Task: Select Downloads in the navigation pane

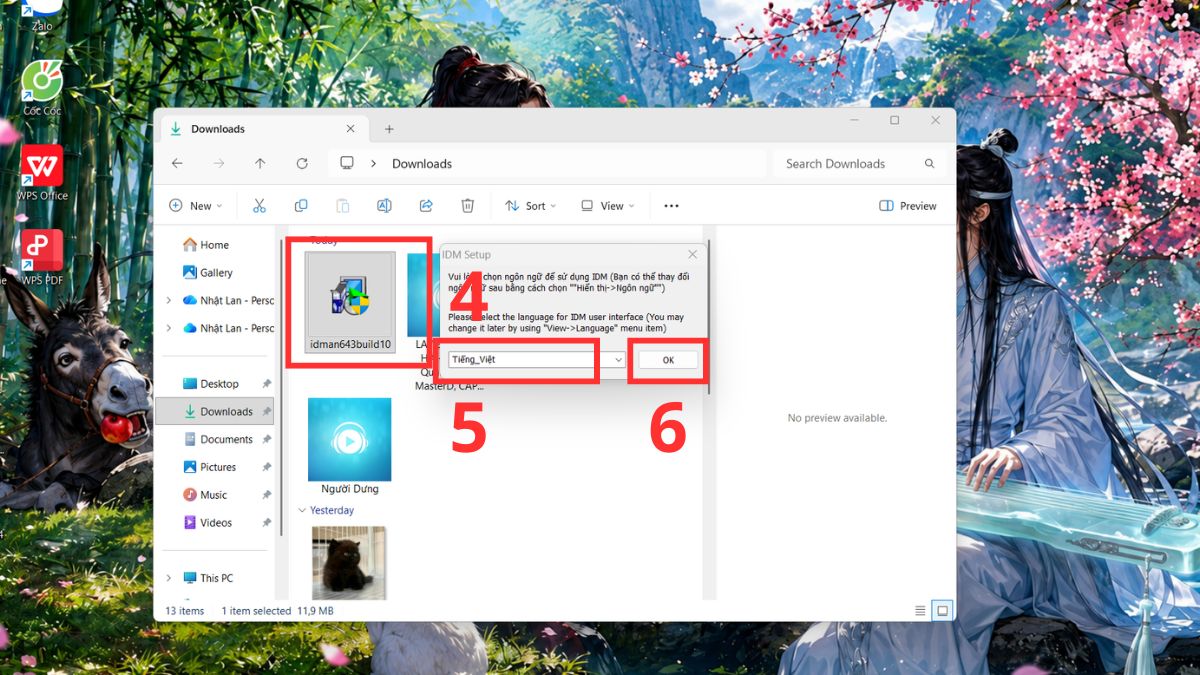Action: (214, 411)
